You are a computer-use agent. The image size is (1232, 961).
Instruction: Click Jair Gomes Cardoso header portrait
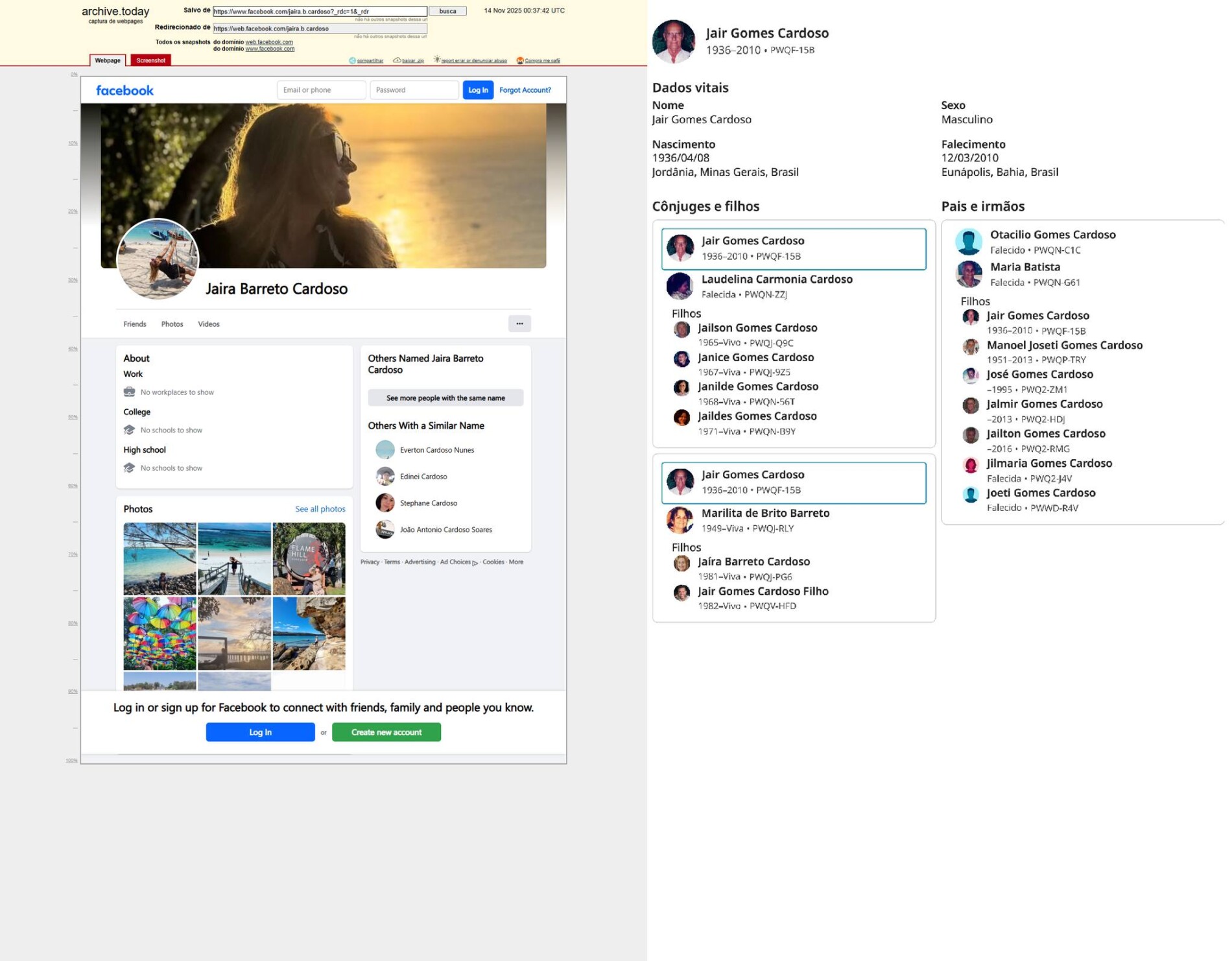673,42
